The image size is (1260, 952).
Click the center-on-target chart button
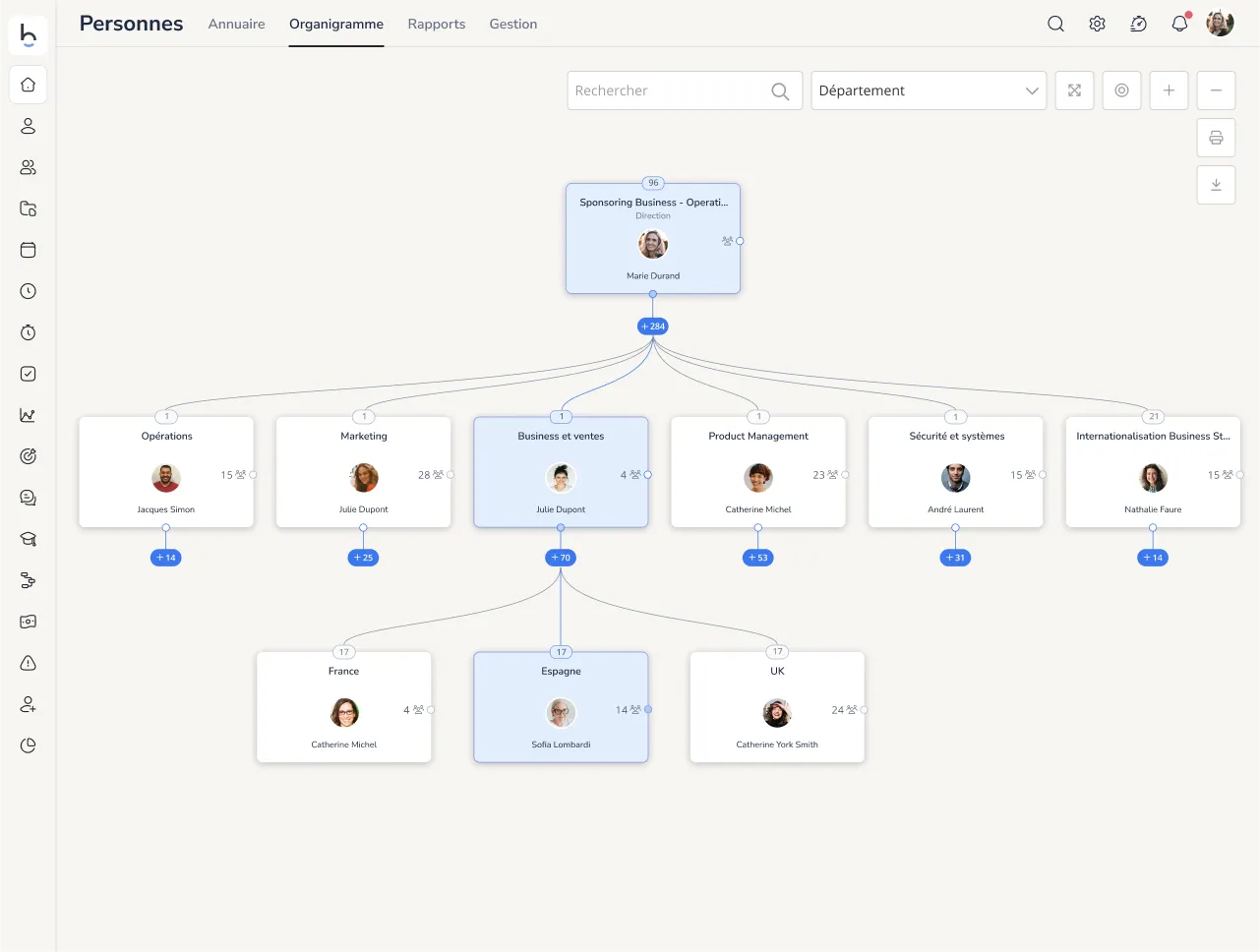(x=1121, y=90)
